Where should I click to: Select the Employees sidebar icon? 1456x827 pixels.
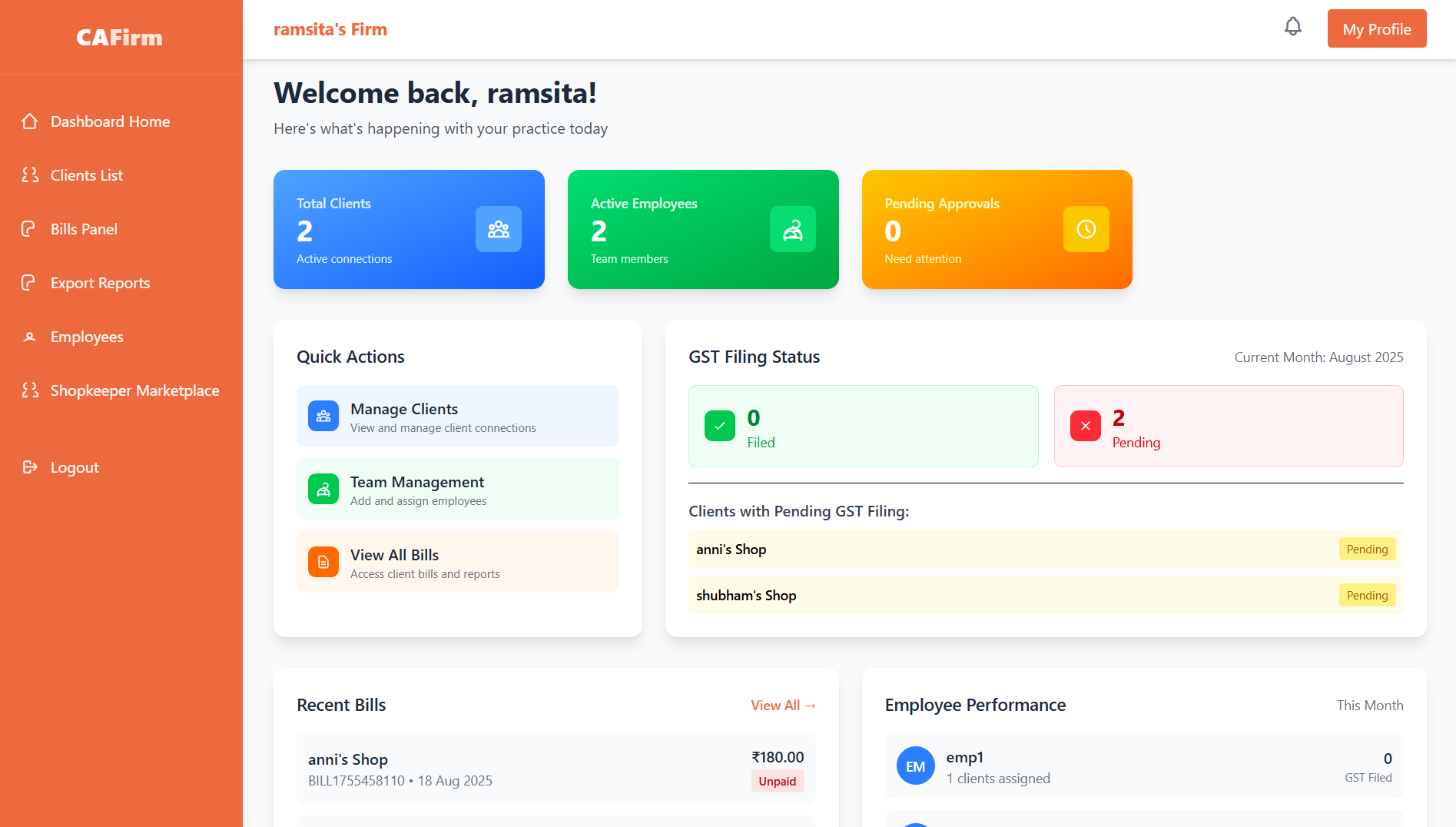[30, 336]
